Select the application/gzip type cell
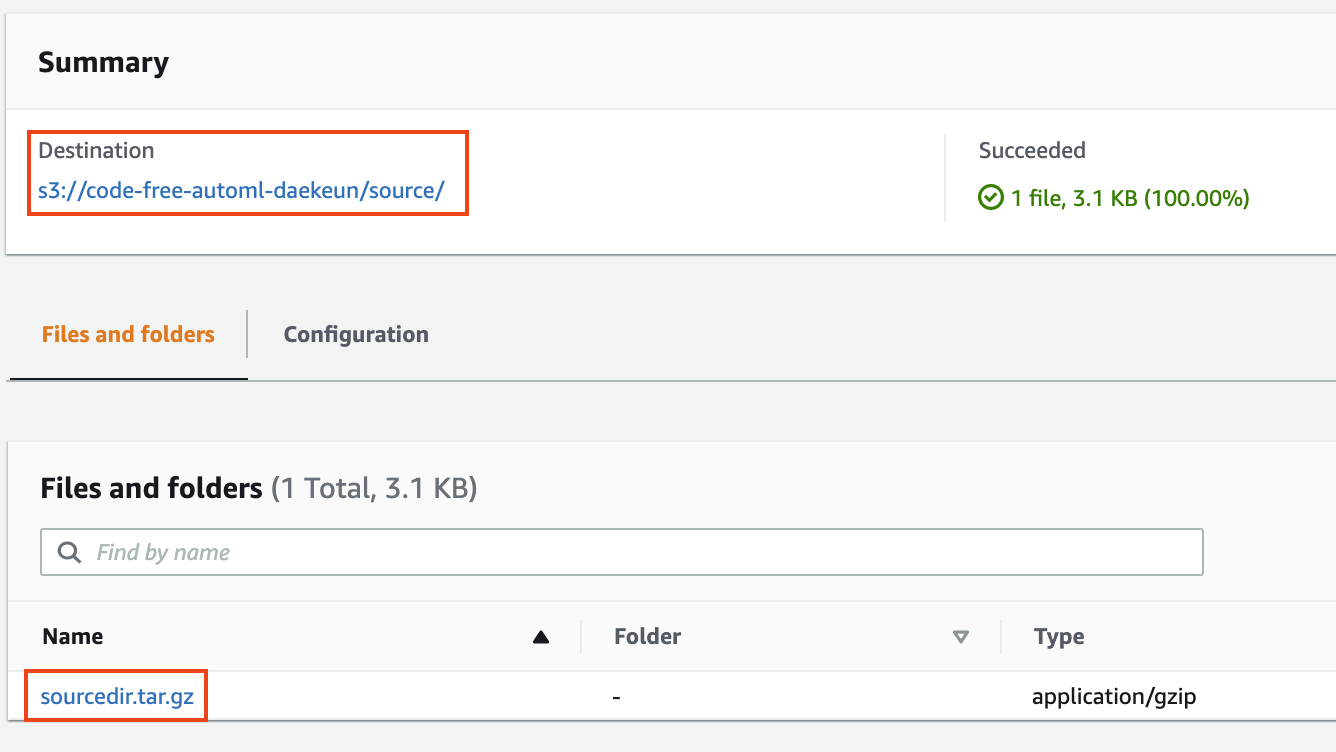1336x752 pixels. click(1114, 696)
